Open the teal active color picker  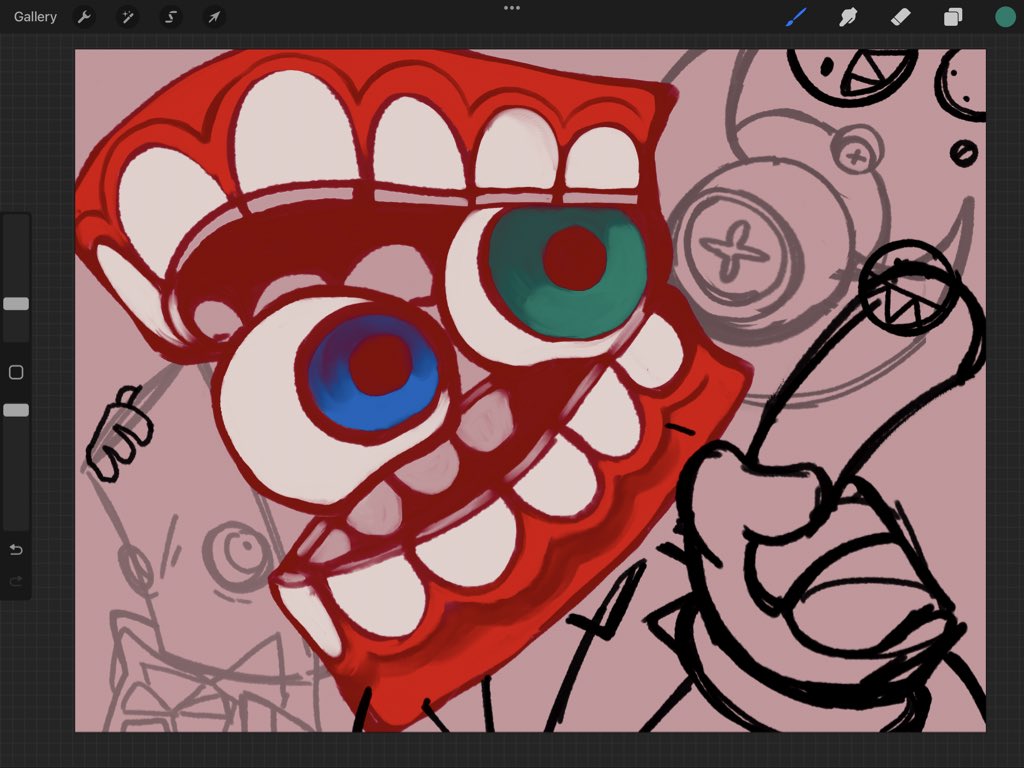click(x=1005, y=17)
